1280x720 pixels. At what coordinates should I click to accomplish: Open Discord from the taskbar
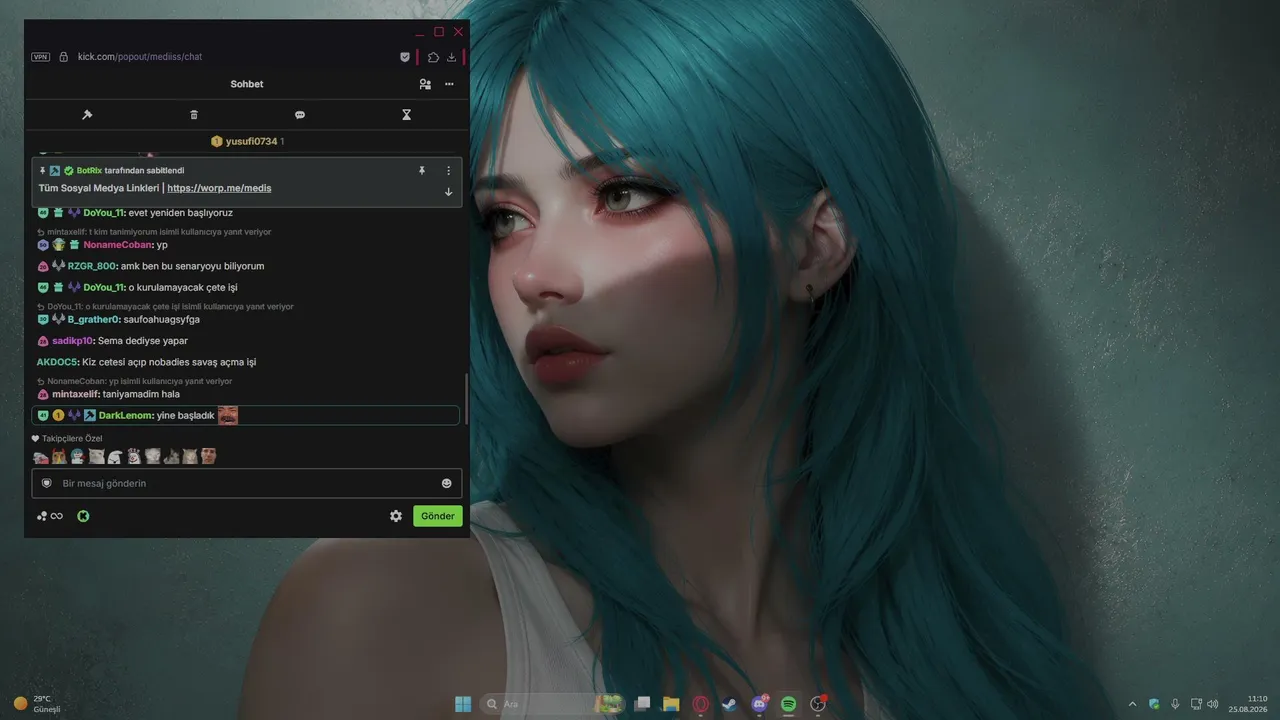click(x=759, y=704)
